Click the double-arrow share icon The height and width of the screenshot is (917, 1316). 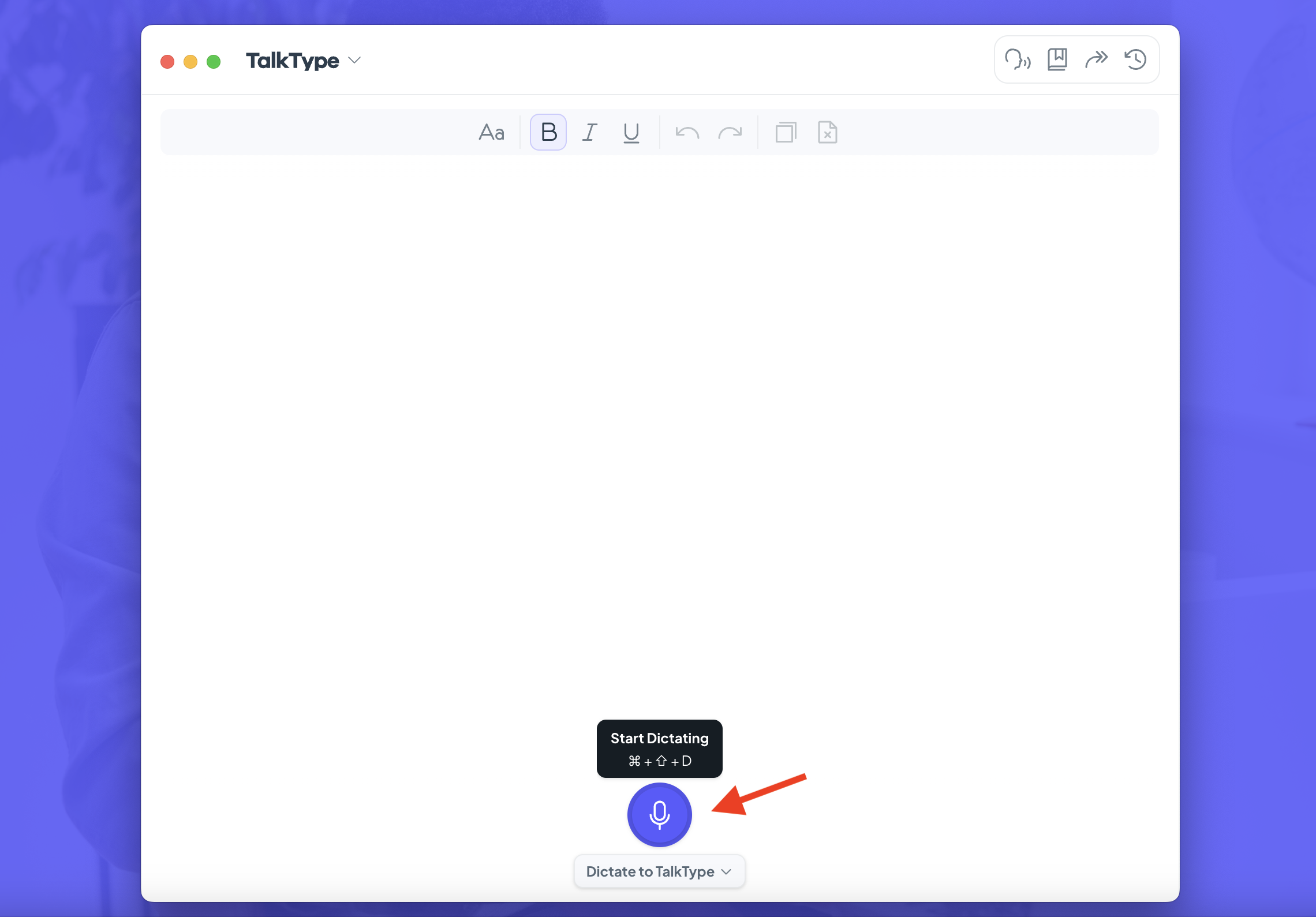[x=1096, y=59]
